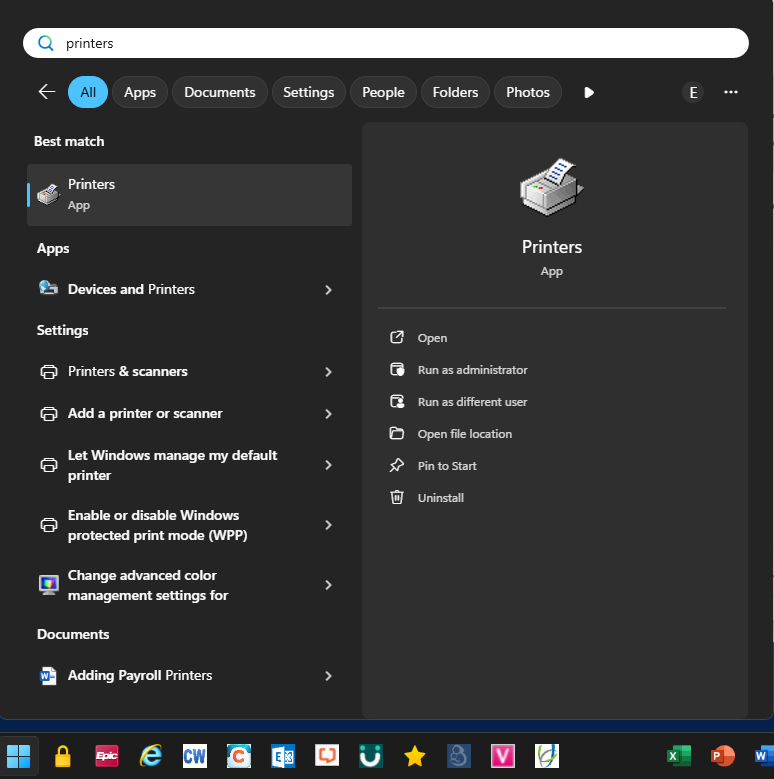Click the Printers title in preview pane
This screenshot has height=779, width=774.
pos(551,247)
